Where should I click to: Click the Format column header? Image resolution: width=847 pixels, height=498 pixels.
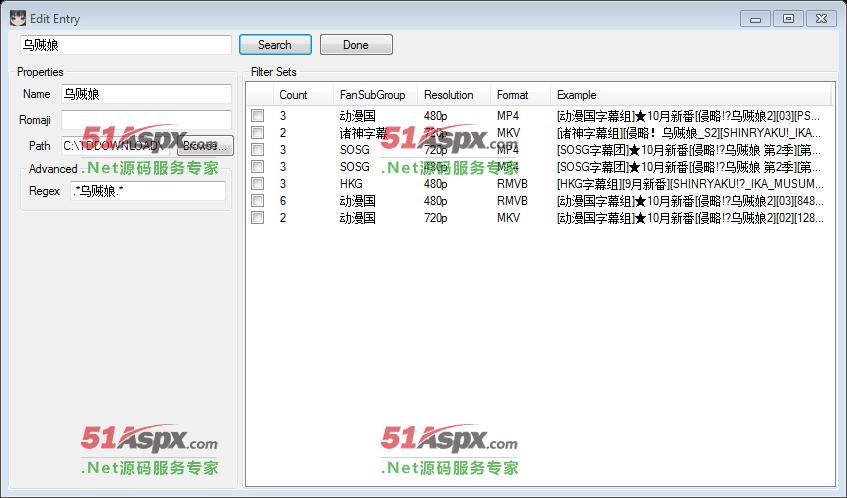pos(518,95)
